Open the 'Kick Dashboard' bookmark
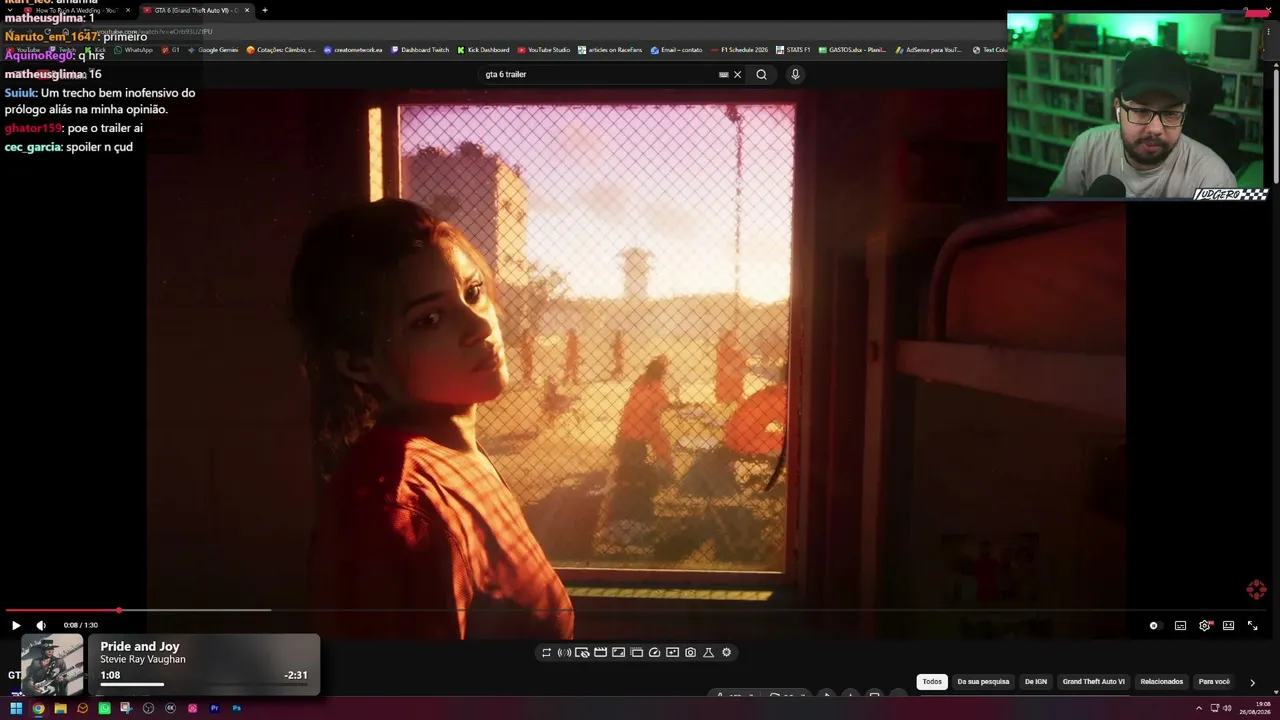Image resolution: width=1280 pixels, height=720 pixels. pyautogui.click(x=483, y=50)
